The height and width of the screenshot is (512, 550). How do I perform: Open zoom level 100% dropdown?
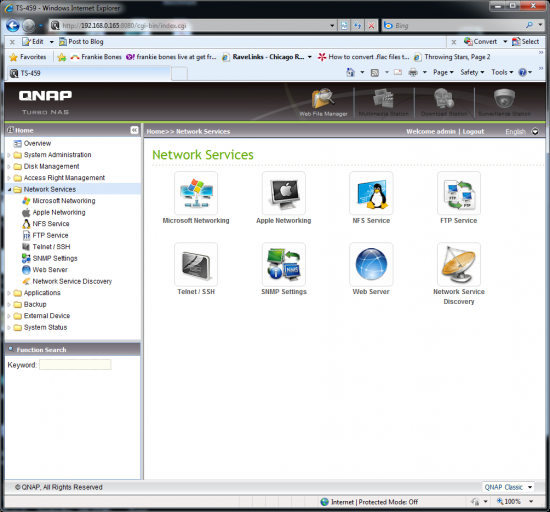pyautogui.click(x=531, y=501)
